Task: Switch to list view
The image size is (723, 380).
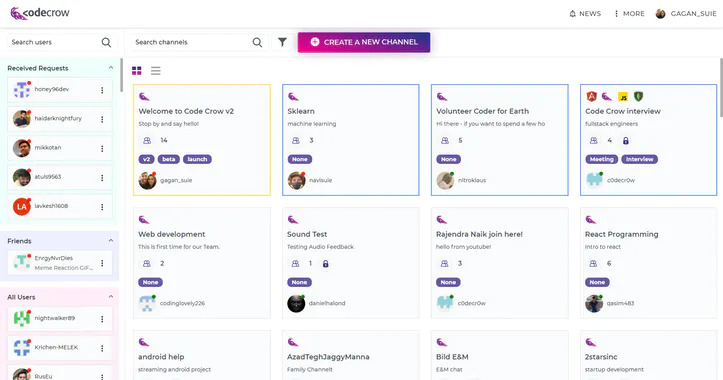Action: pos(156,71)
